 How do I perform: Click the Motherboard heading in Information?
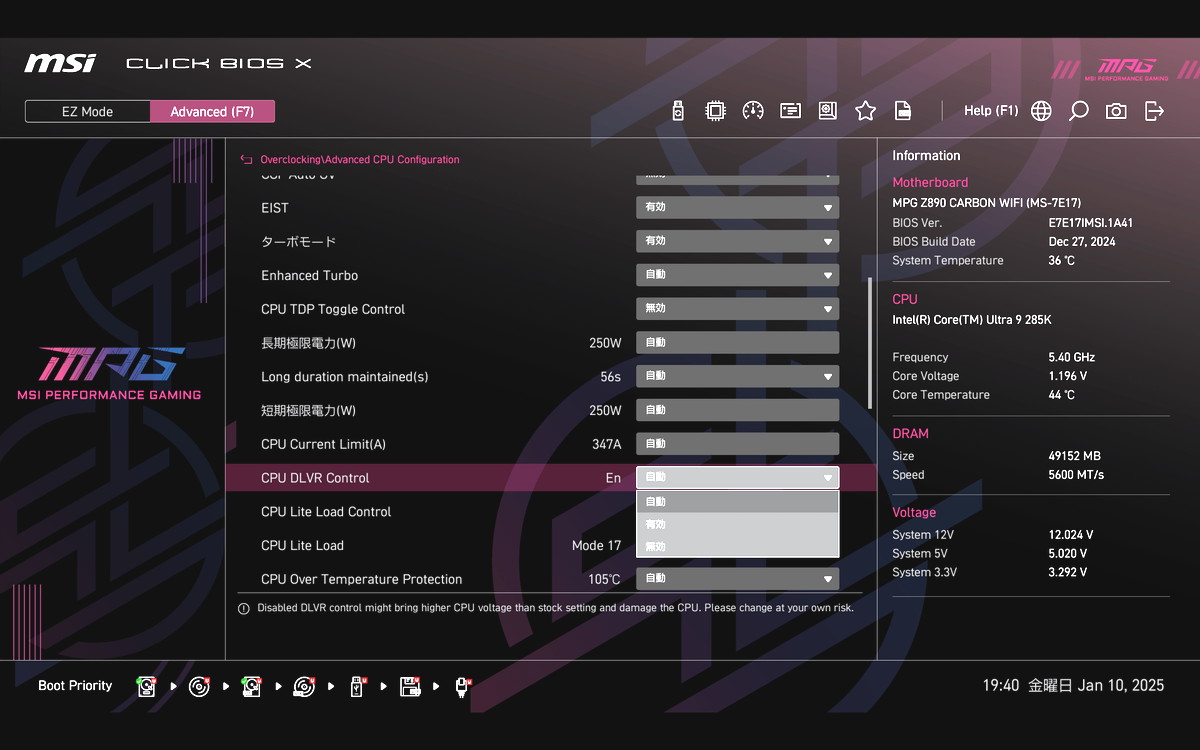930,182
